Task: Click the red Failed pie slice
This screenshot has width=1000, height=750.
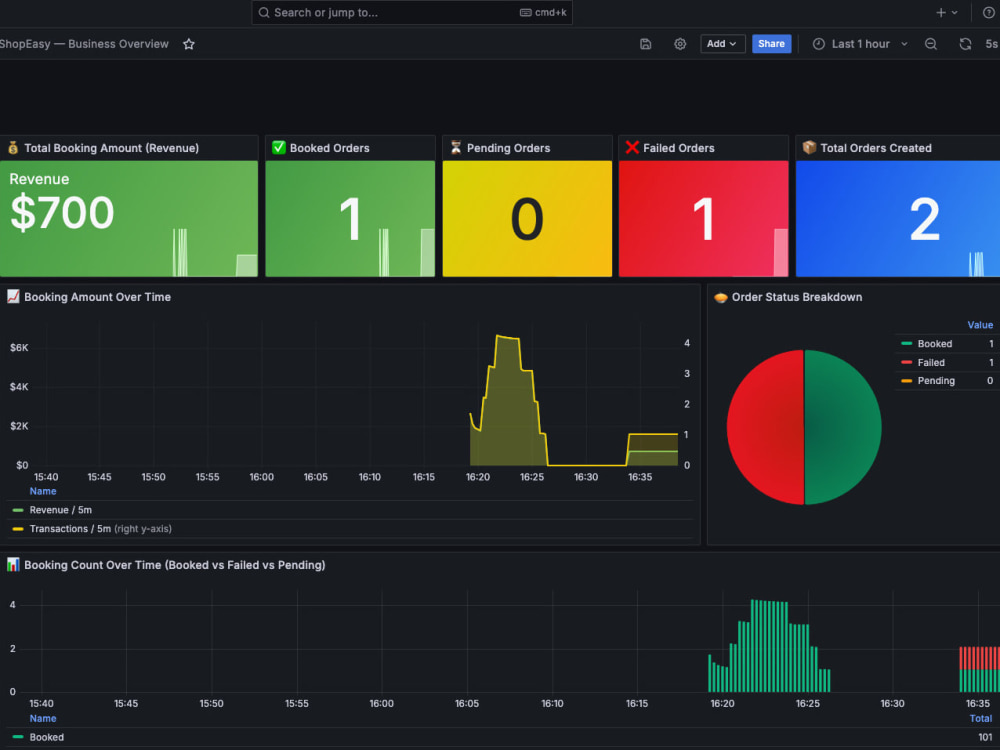Action: tap(765, 427)
